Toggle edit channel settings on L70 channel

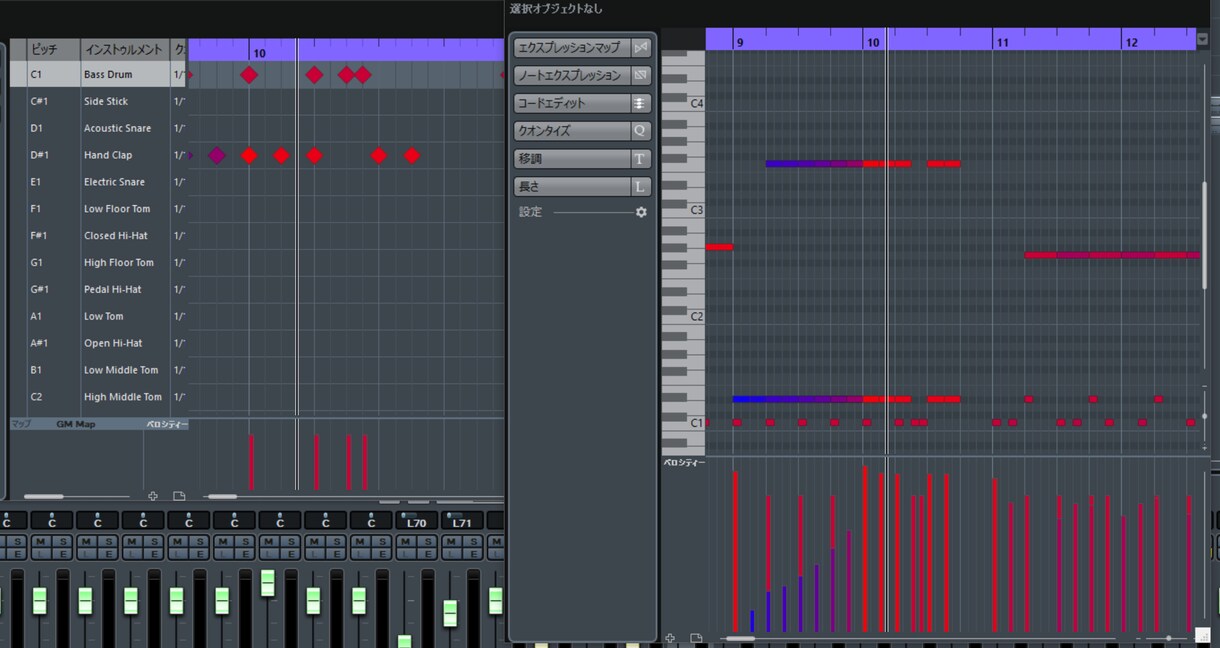427,554
